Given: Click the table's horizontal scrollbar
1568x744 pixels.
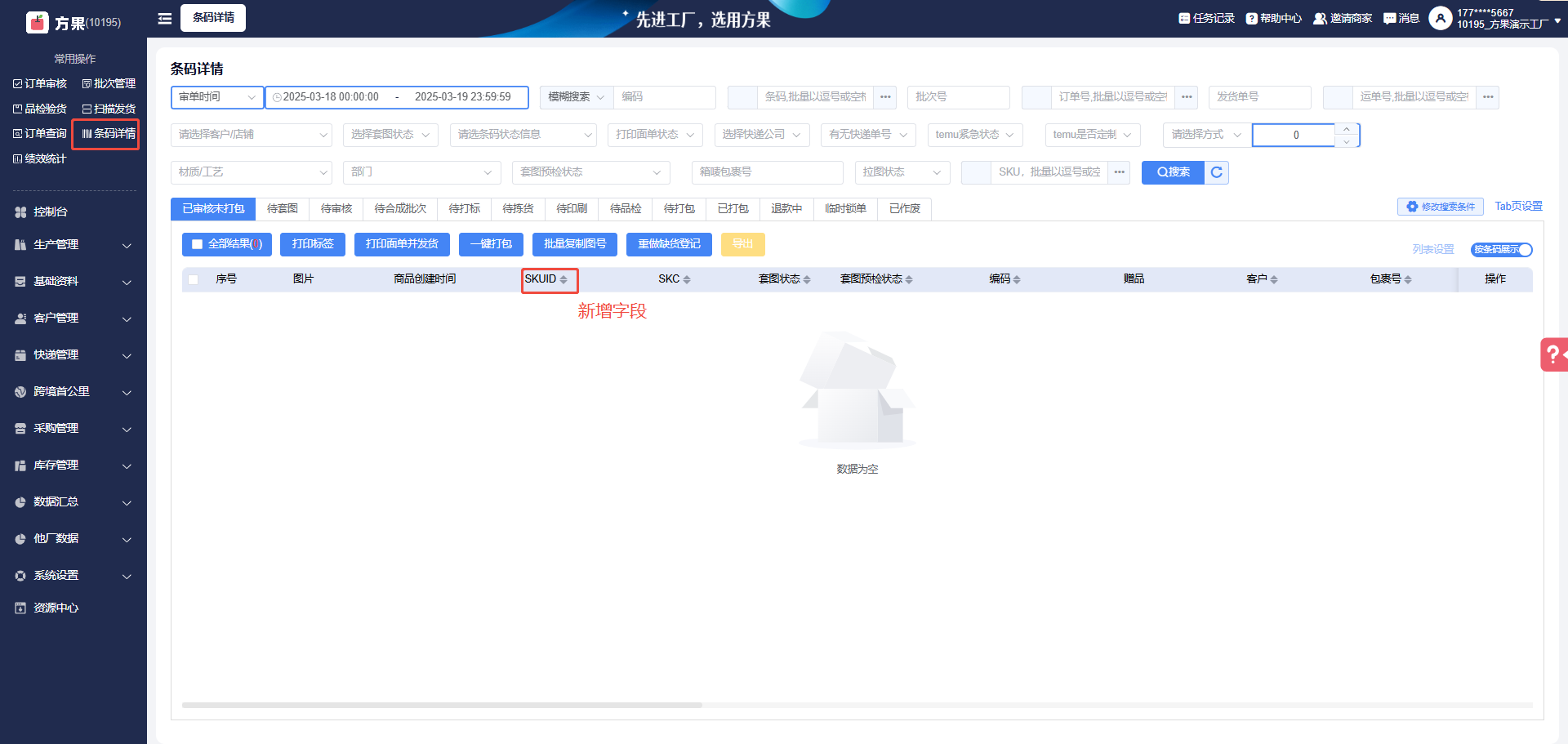Looking at the screenshot, I should click(x=442, y=705).
